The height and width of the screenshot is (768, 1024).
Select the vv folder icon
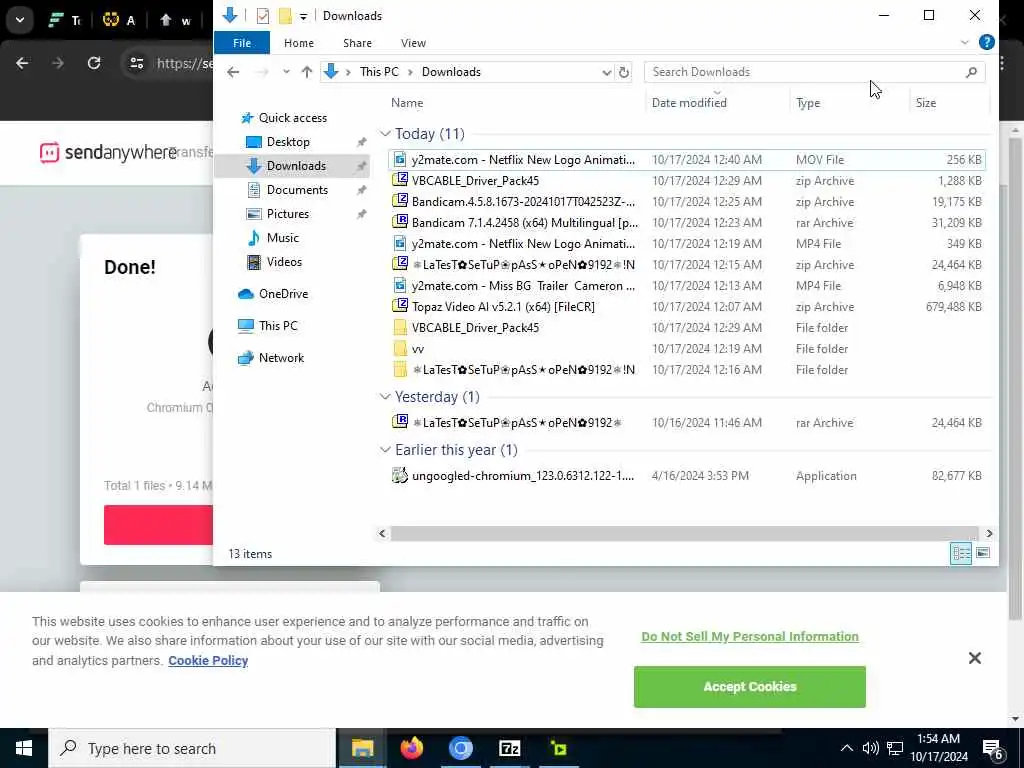400,349
